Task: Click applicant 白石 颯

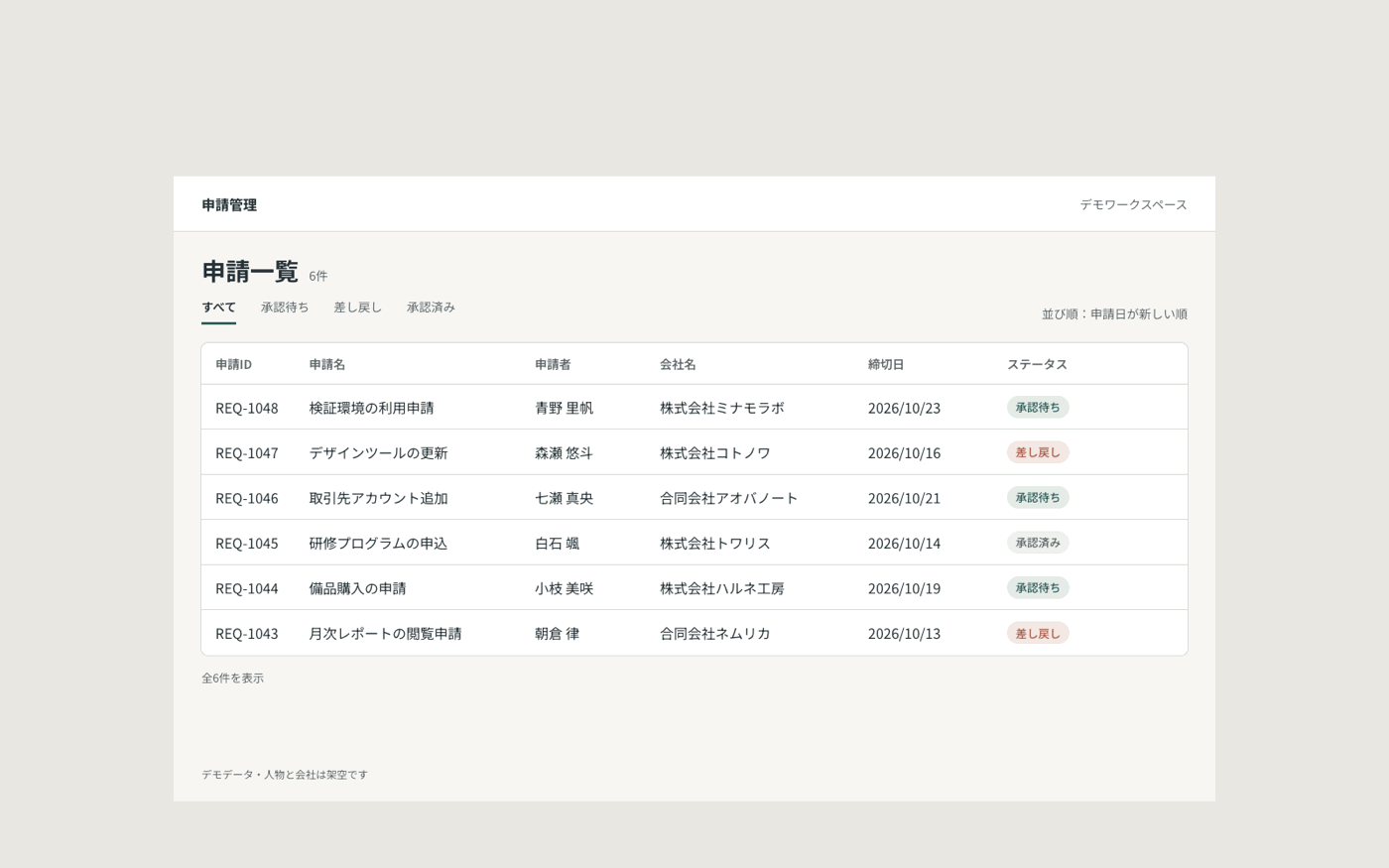Action: click(x=557, y=544)
